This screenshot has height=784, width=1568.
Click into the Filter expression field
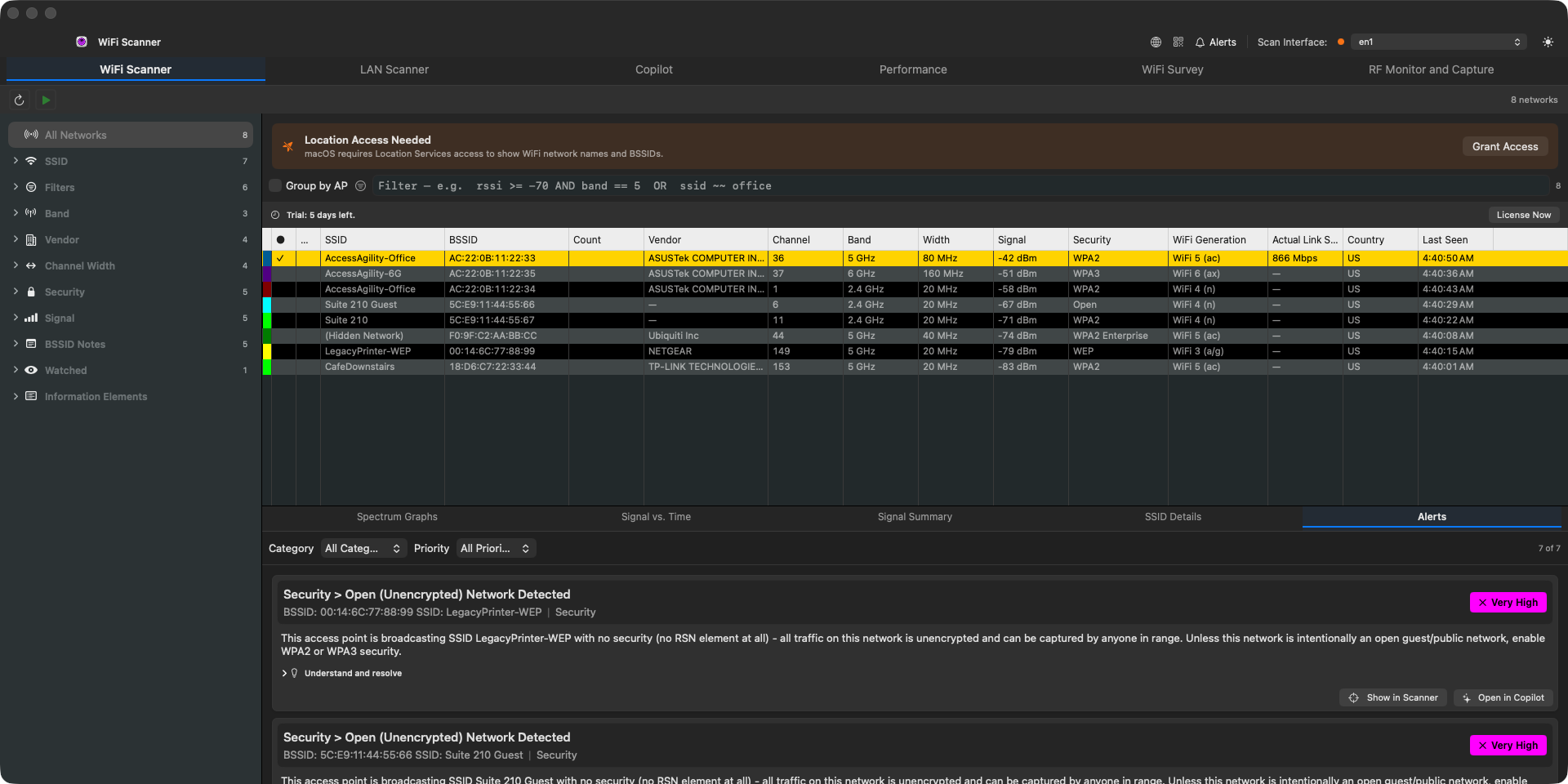960,185
